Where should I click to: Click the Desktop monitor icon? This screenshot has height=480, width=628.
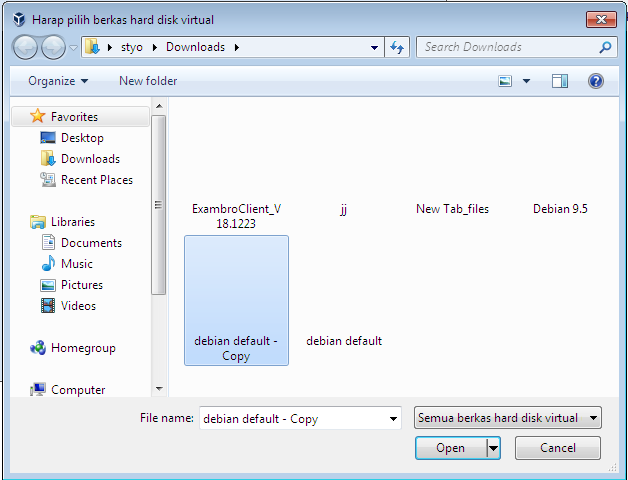(x=48, y=138)
